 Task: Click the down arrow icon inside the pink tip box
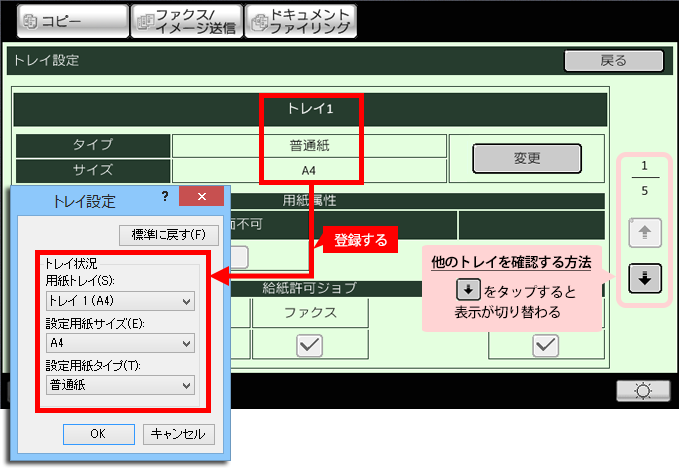coord(468,290)
